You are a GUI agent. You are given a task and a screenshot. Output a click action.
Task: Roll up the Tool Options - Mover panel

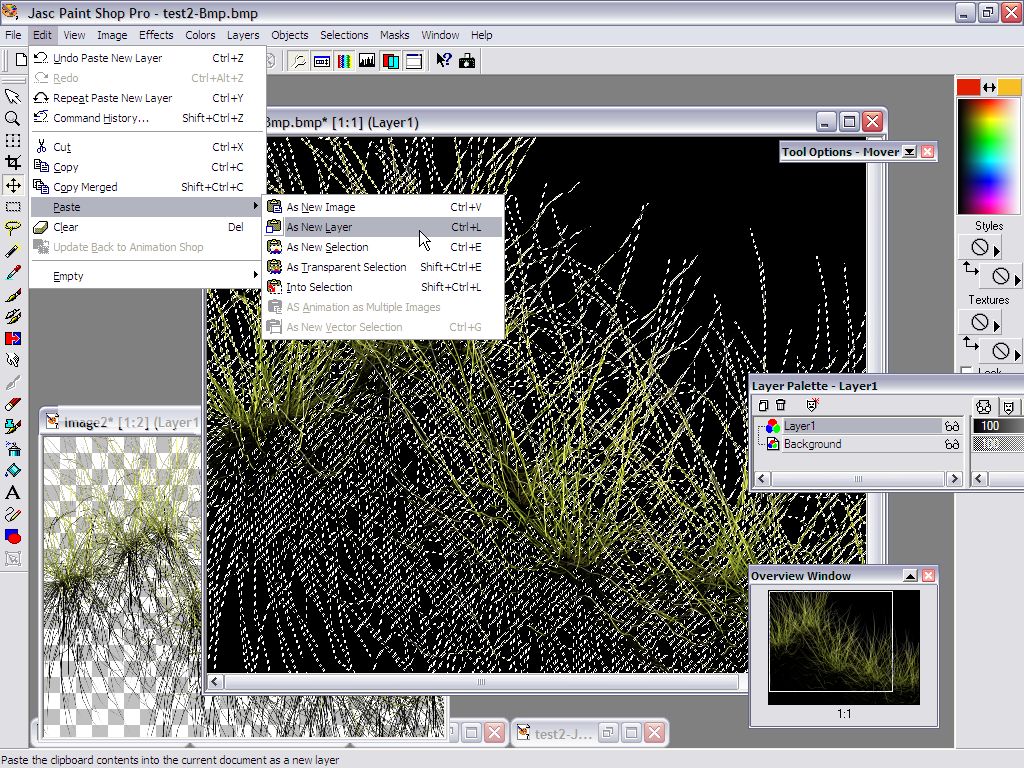(x=909, y=152)
